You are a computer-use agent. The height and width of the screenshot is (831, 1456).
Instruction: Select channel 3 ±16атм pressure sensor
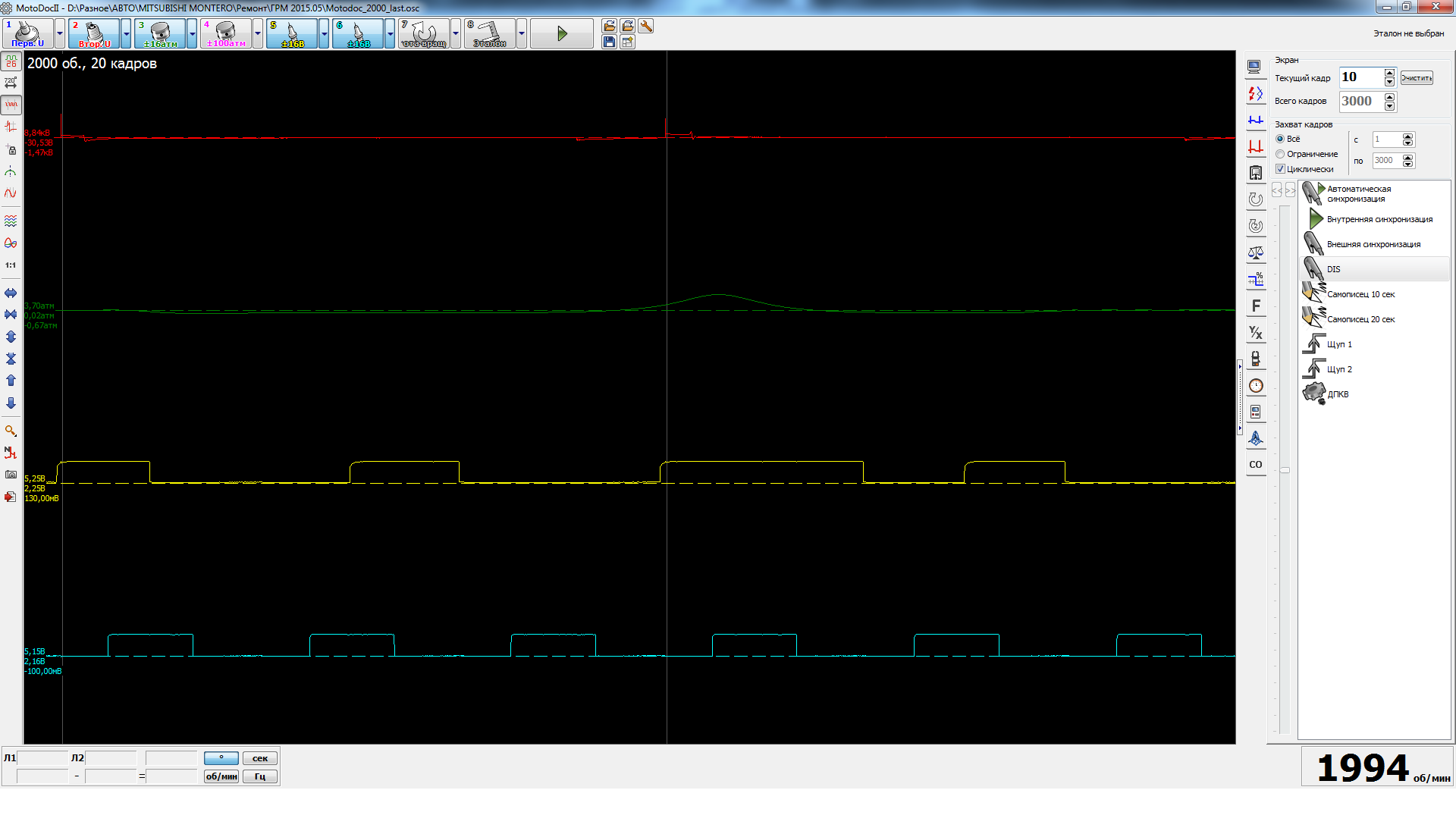click(160, 33)
